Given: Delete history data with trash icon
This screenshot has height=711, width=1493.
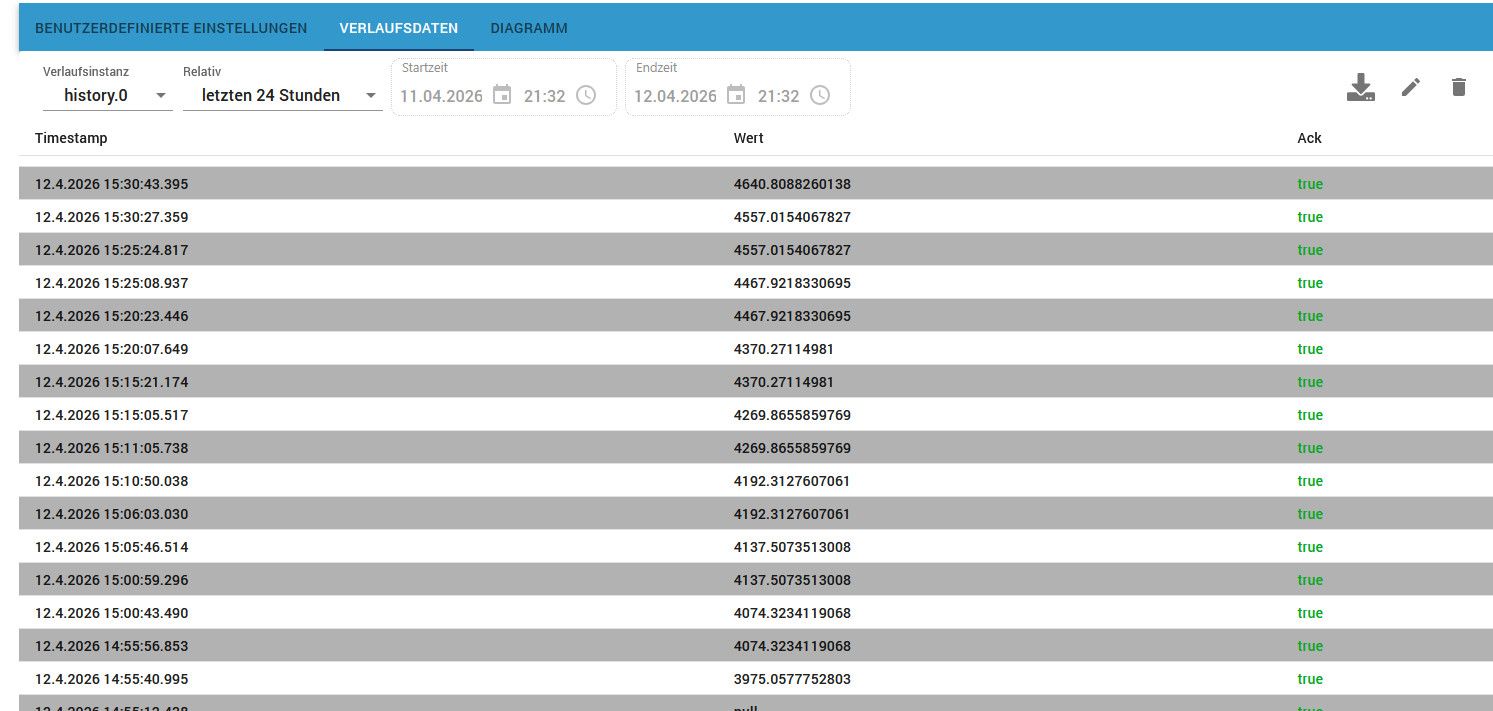Looking at the screenshot, I should (1459, 87).
